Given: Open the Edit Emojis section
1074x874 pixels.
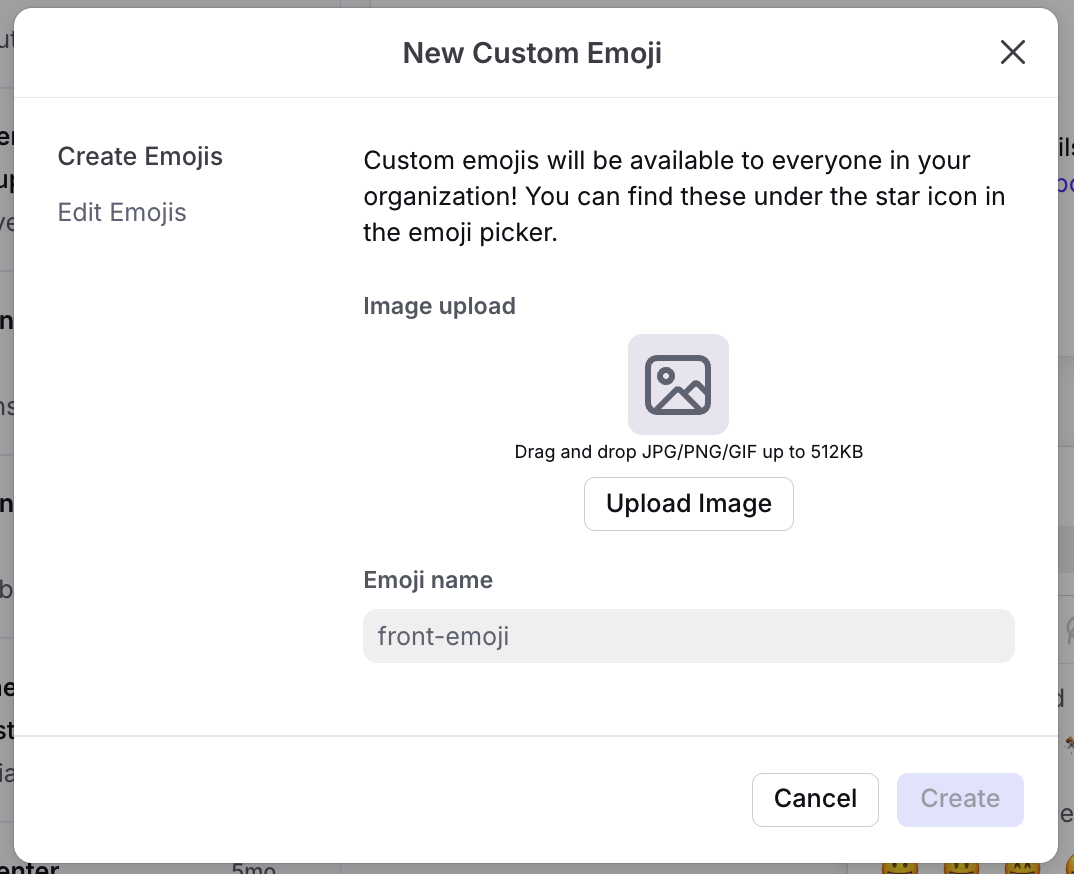Looking at the screenshot, I should 122,213.
